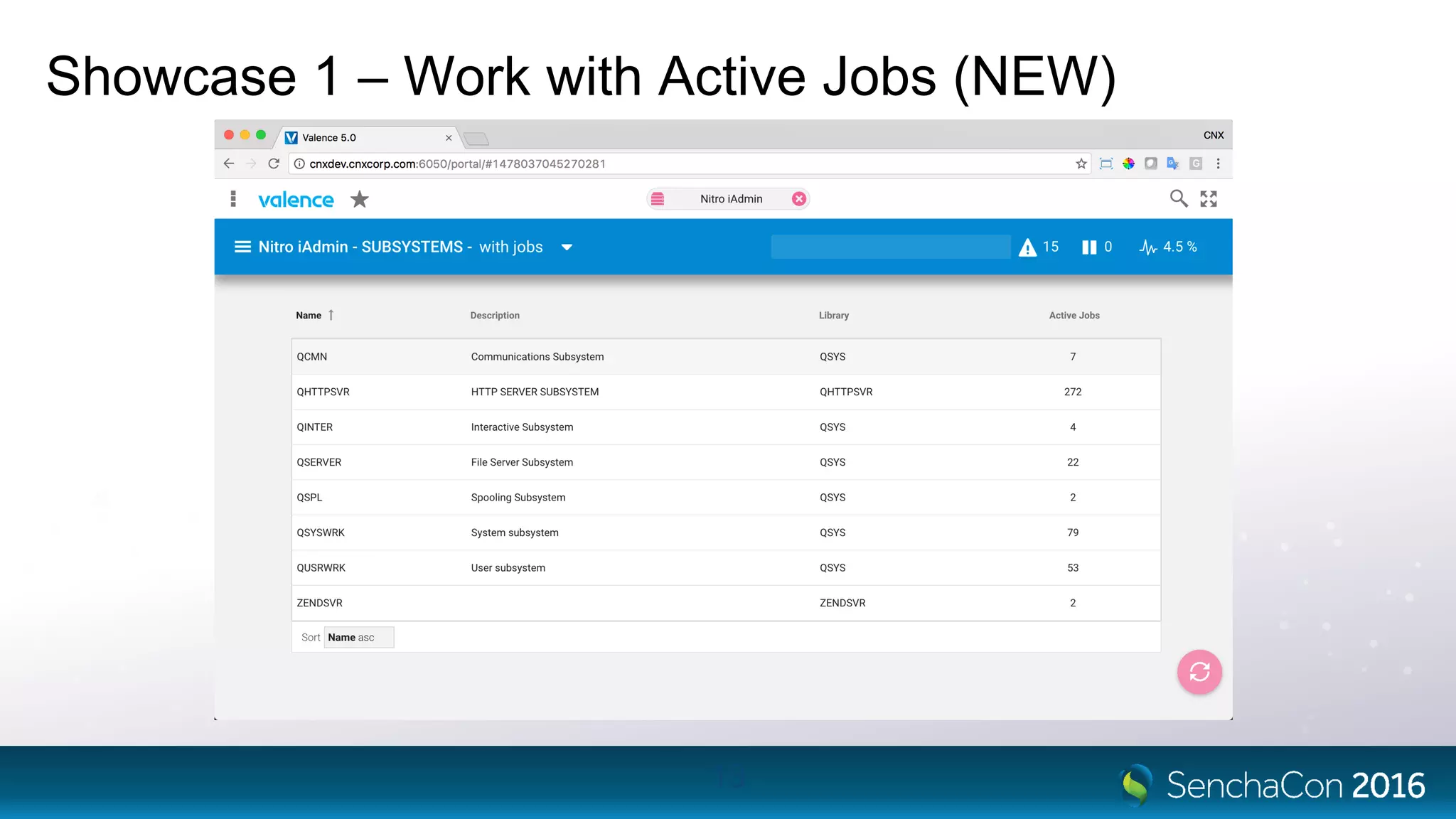
Task: Select the QSYSWRK subsystem row
Action: [x=726, y=532]
